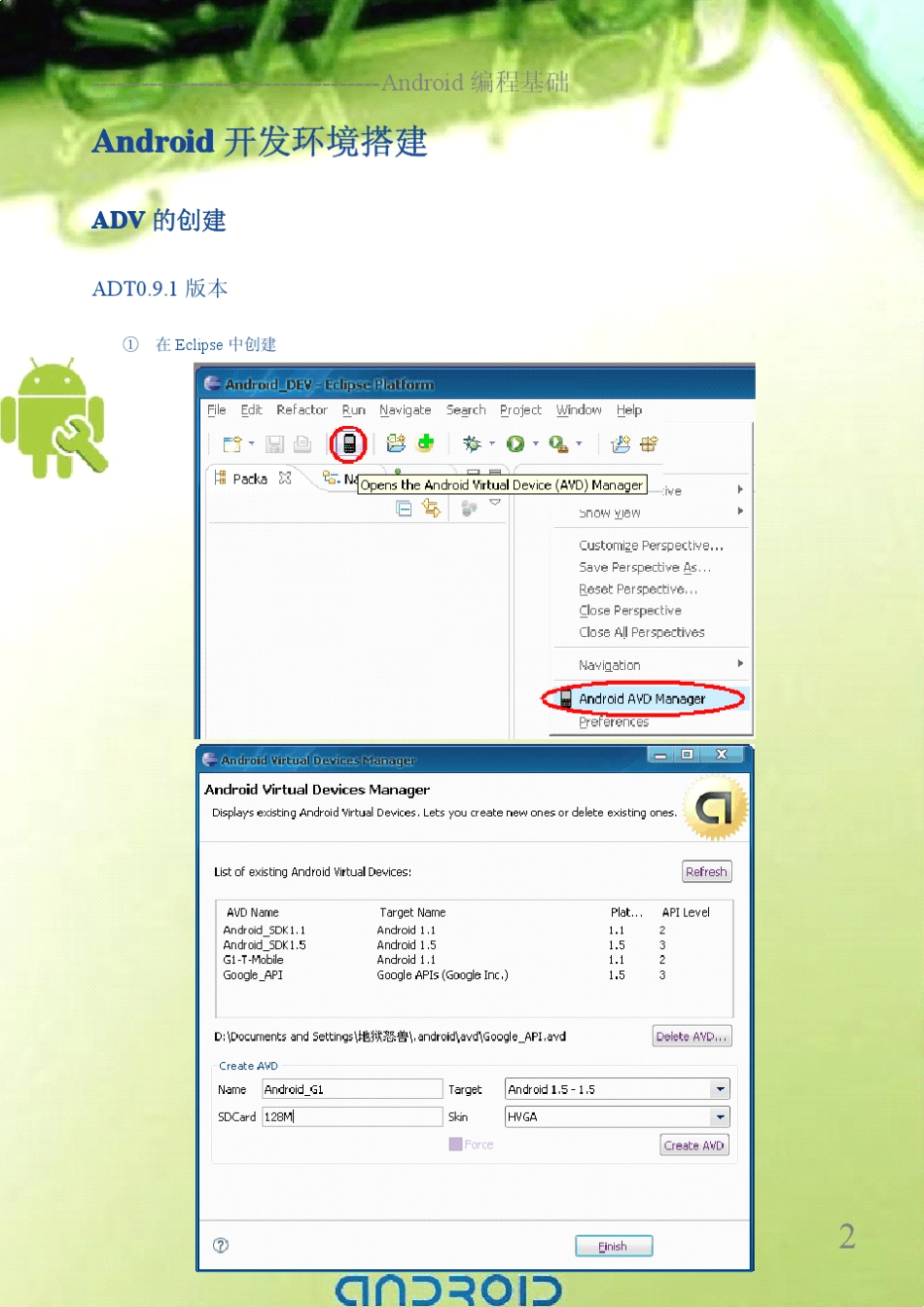Click the API Level column header
The height and width of the screenshot is (1307, 924).
click(x=686, y=912)
